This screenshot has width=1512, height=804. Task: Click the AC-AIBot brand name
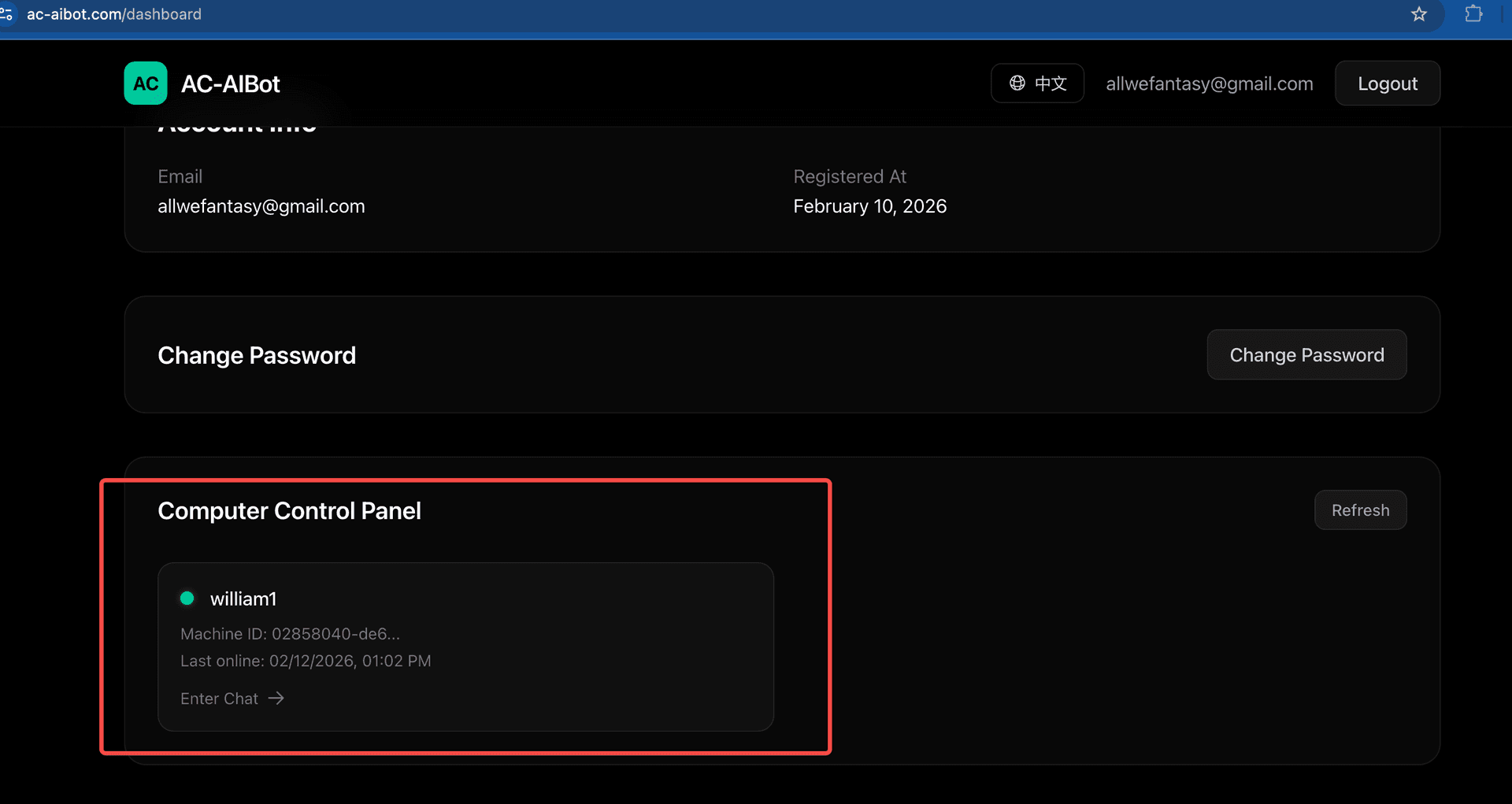click(x=231, y=83)
